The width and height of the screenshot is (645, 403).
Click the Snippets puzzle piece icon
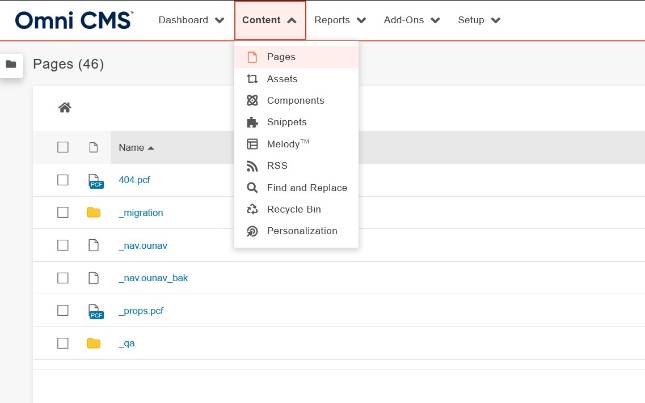click(252, 122)
